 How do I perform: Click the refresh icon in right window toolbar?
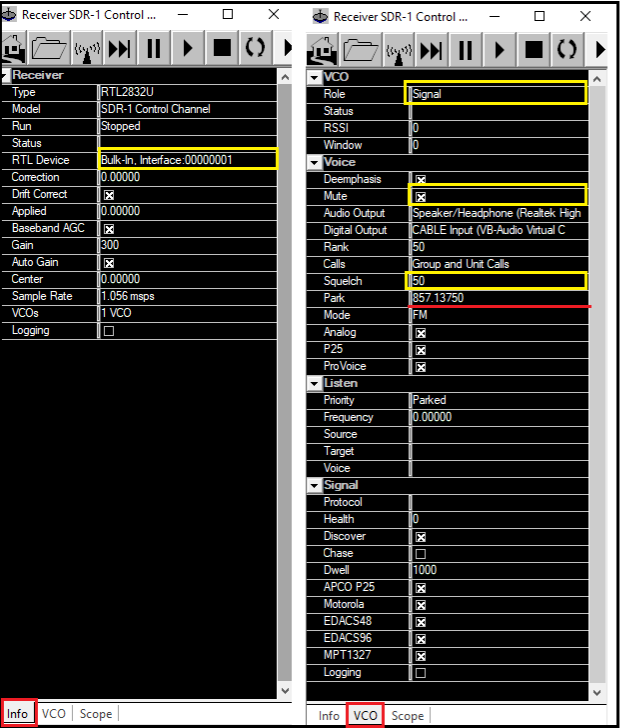pyautogui.click(x=566, y=49)
